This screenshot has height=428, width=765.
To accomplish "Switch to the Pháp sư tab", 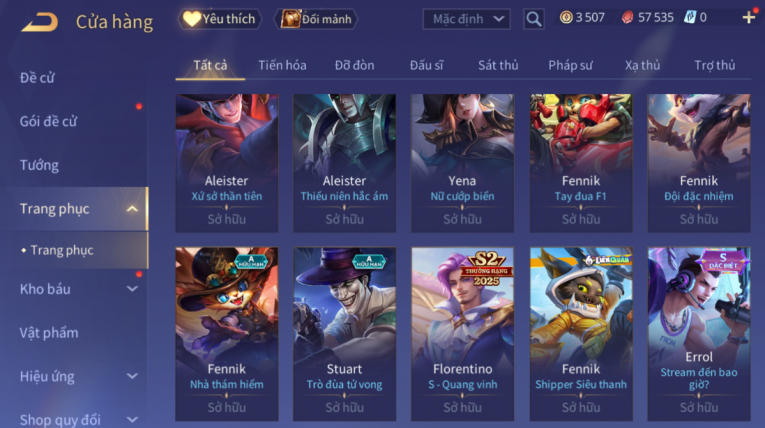I will pyautogui.click(x=570, y=65).
